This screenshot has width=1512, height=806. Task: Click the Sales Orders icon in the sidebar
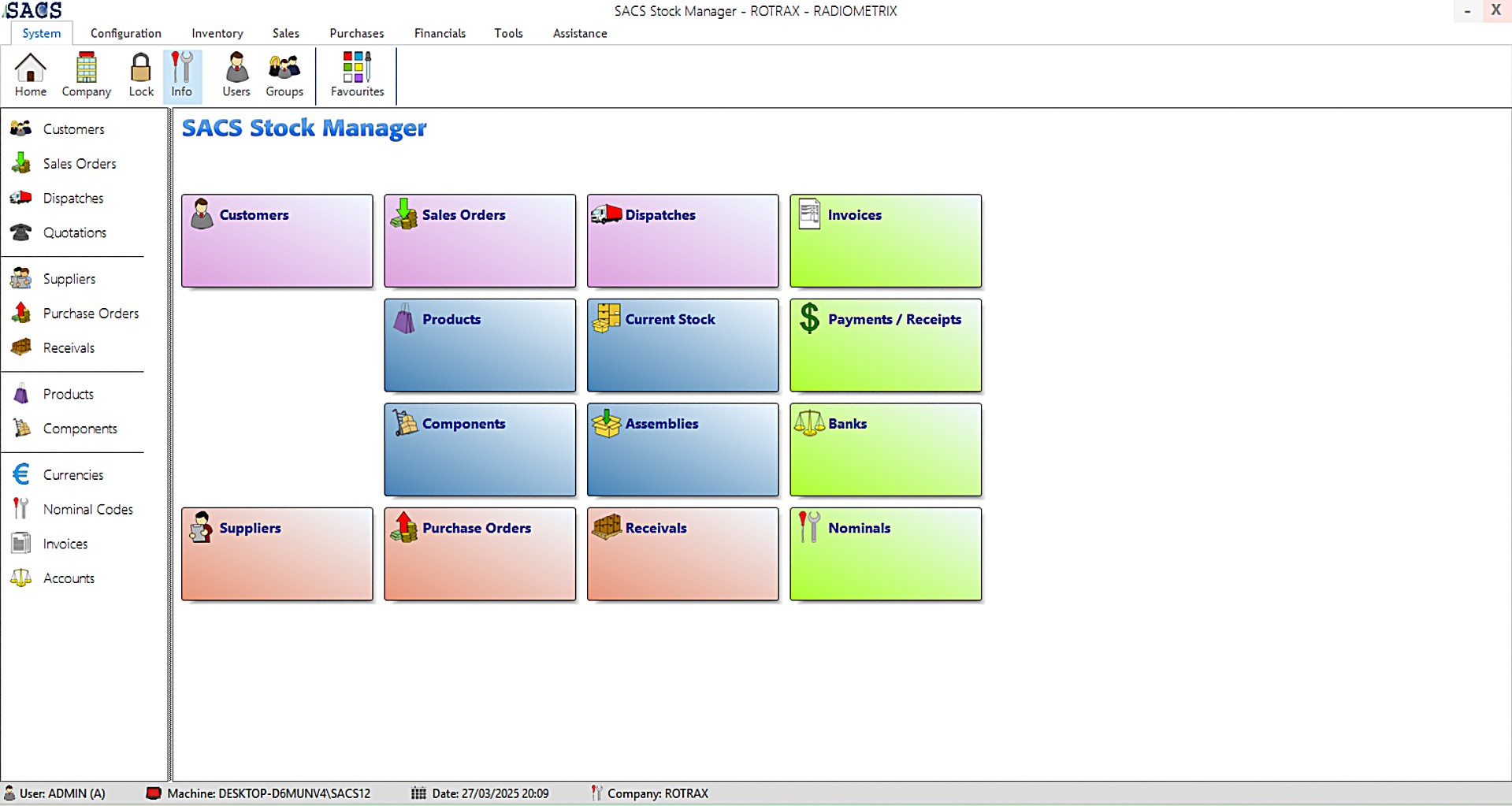[x=20, y=163]
